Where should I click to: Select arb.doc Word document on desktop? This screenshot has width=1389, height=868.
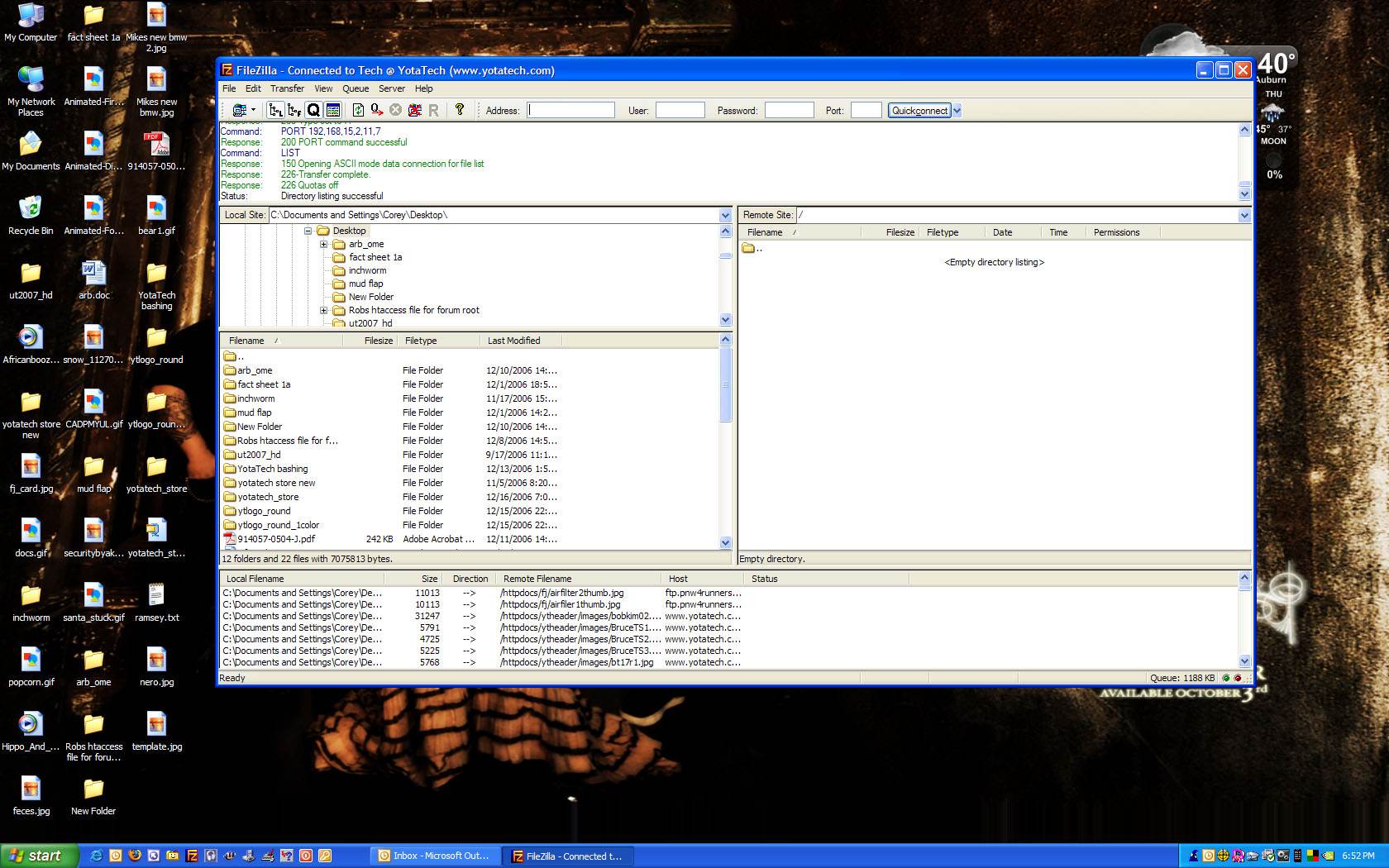click(x=93, y=280)
